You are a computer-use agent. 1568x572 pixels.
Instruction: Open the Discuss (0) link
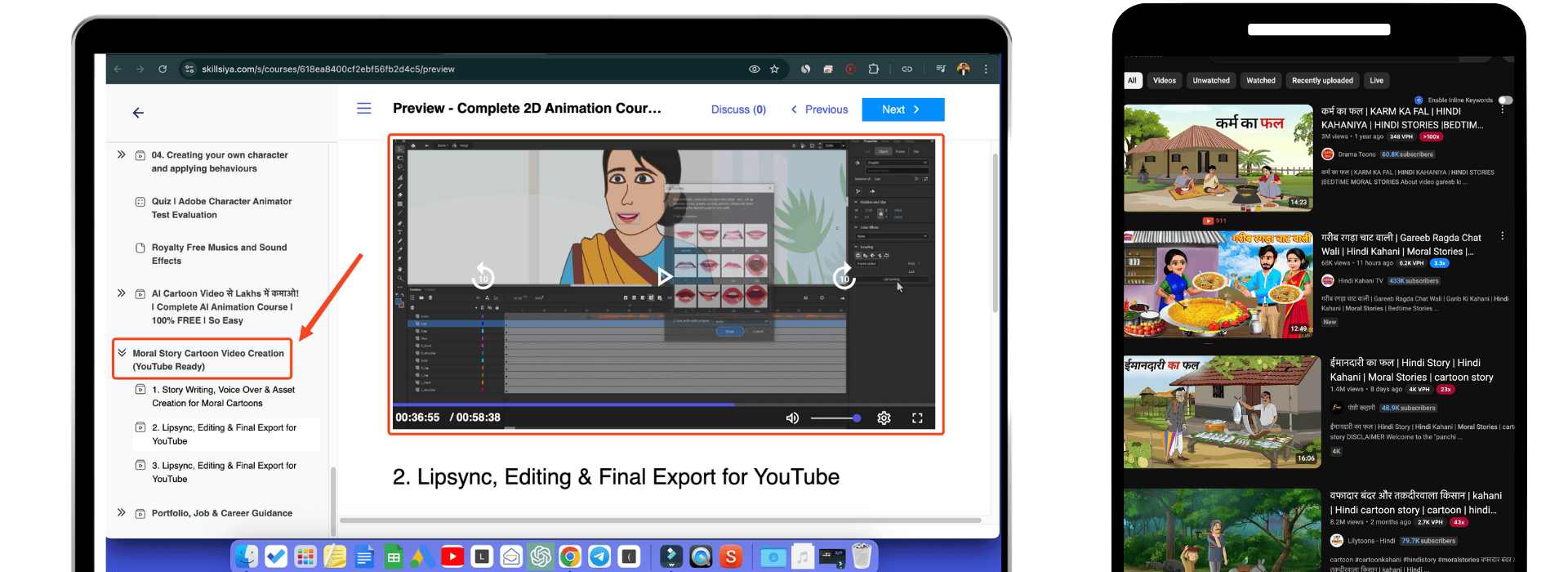click(738, 109)
